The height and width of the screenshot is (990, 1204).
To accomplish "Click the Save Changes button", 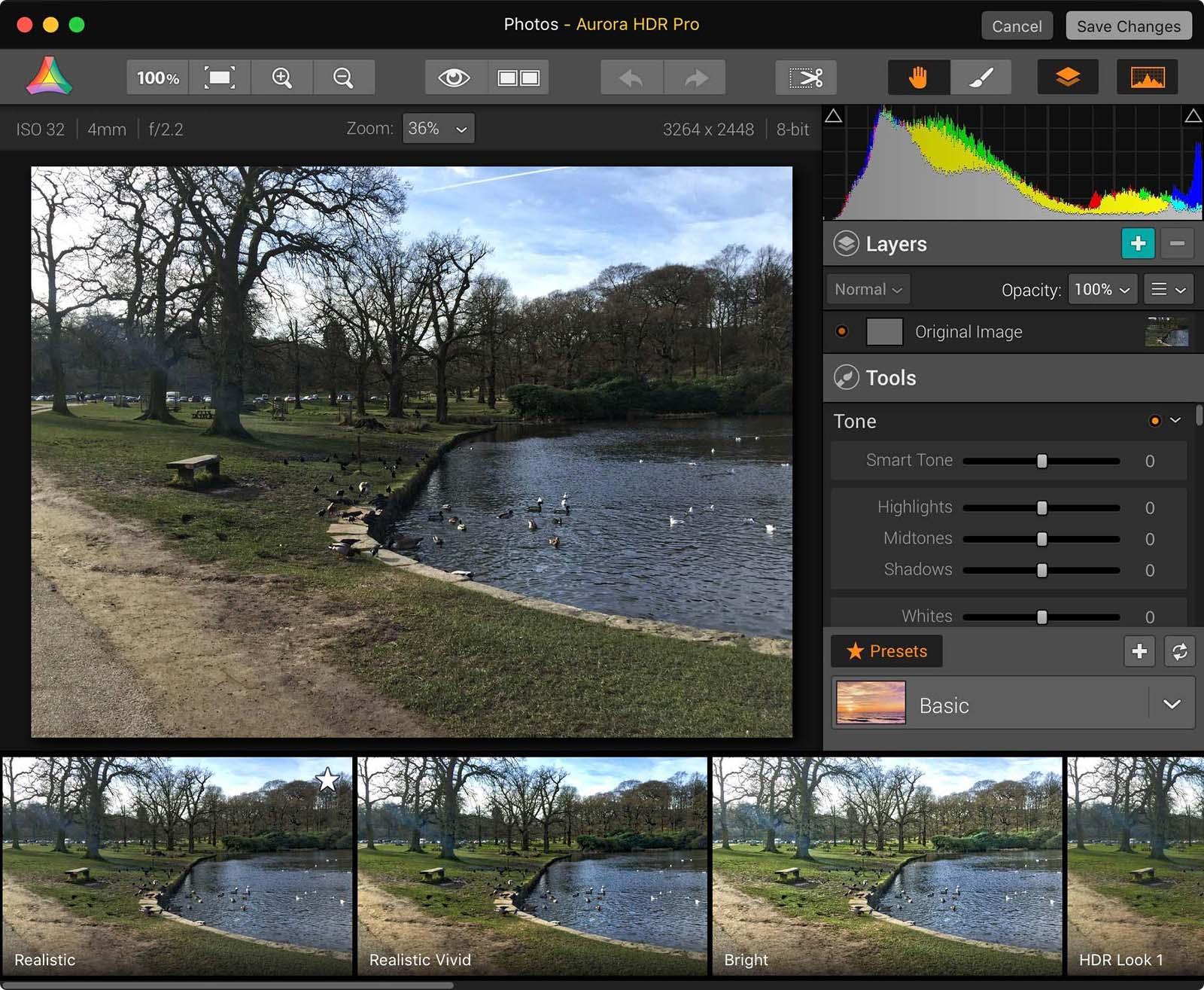I will [x=1128, y=26].
